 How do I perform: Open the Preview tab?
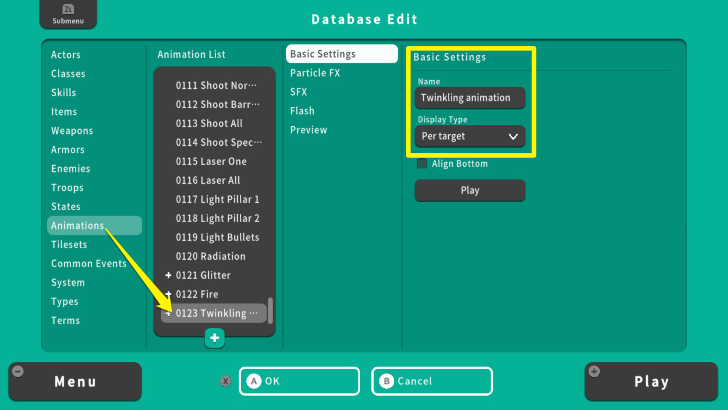309,130
